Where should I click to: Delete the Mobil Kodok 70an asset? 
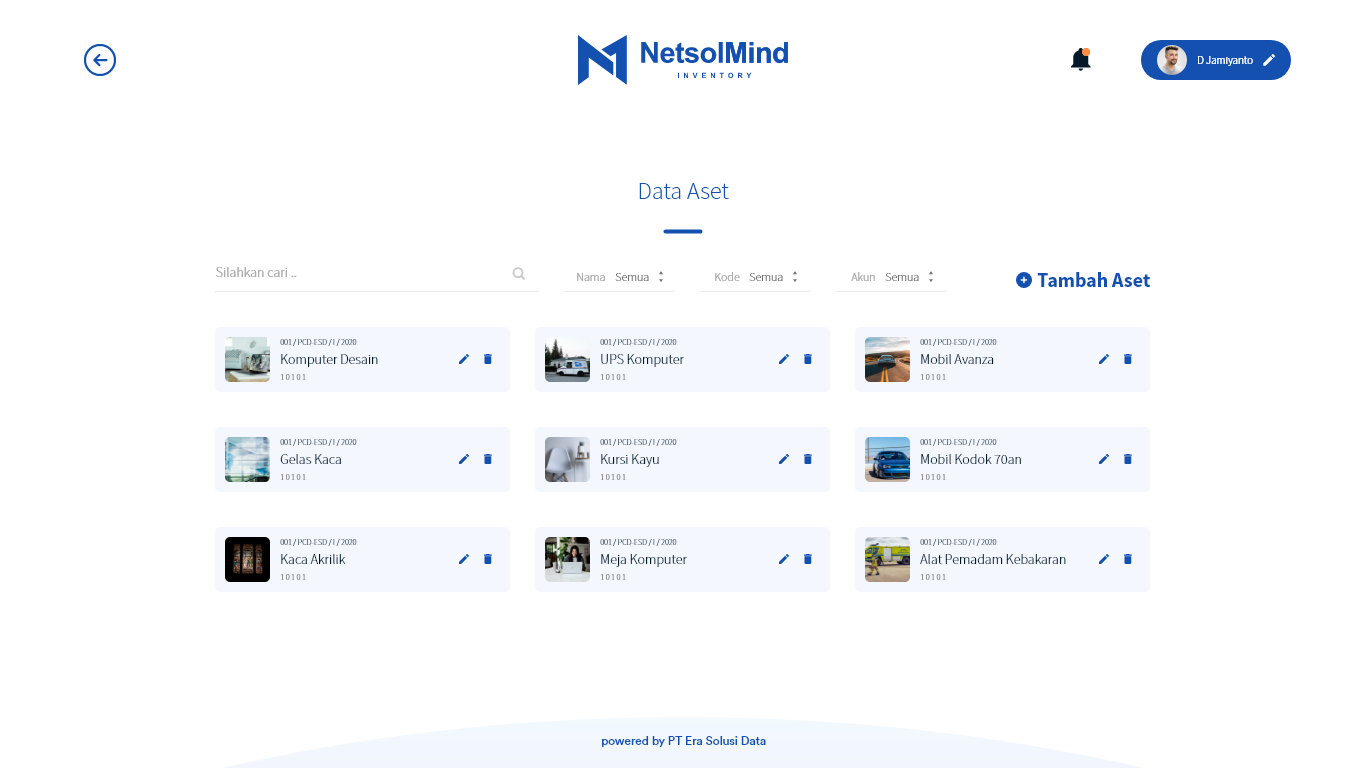coord(1128,459)
